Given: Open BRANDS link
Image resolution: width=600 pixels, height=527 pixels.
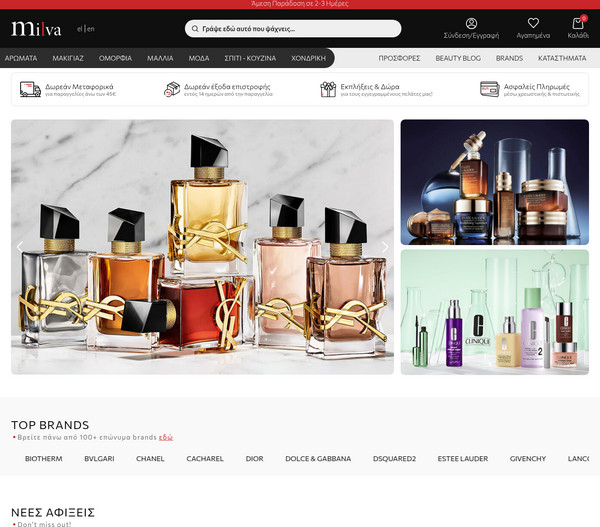Looking at the screenshot, I should (x=509, y=58).
